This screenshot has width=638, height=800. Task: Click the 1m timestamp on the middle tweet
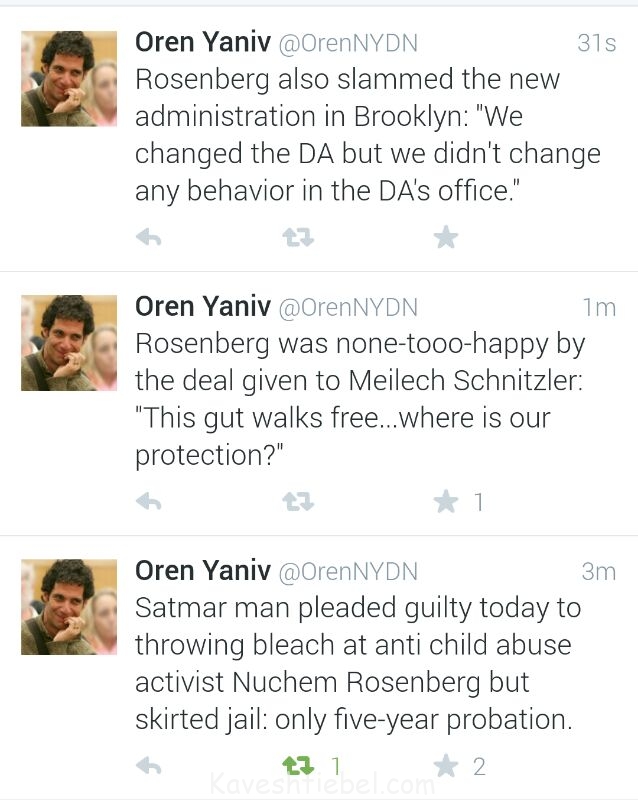pos(598,307)
